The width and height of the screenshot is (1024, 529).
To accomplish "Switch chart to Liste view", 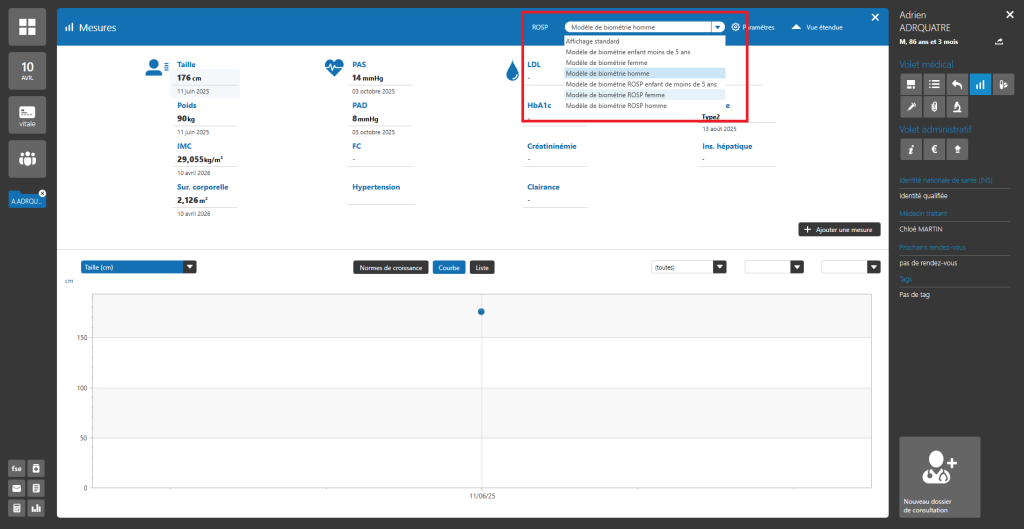I will (481, 267).
